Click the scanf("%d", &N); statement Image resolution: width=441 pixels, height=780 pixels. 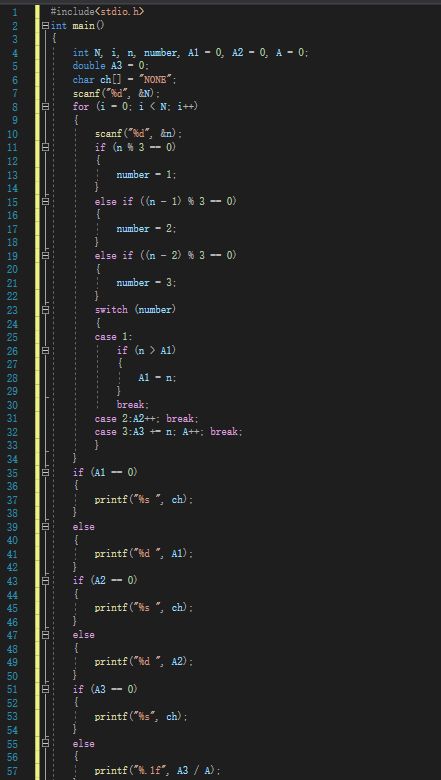coord(116,93)
